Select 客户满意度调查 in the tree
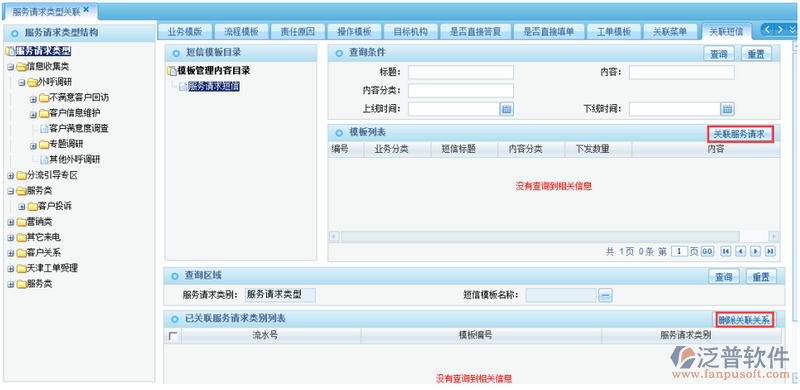The width and height of the screenshot is (800, 390). tap(79, 129)
